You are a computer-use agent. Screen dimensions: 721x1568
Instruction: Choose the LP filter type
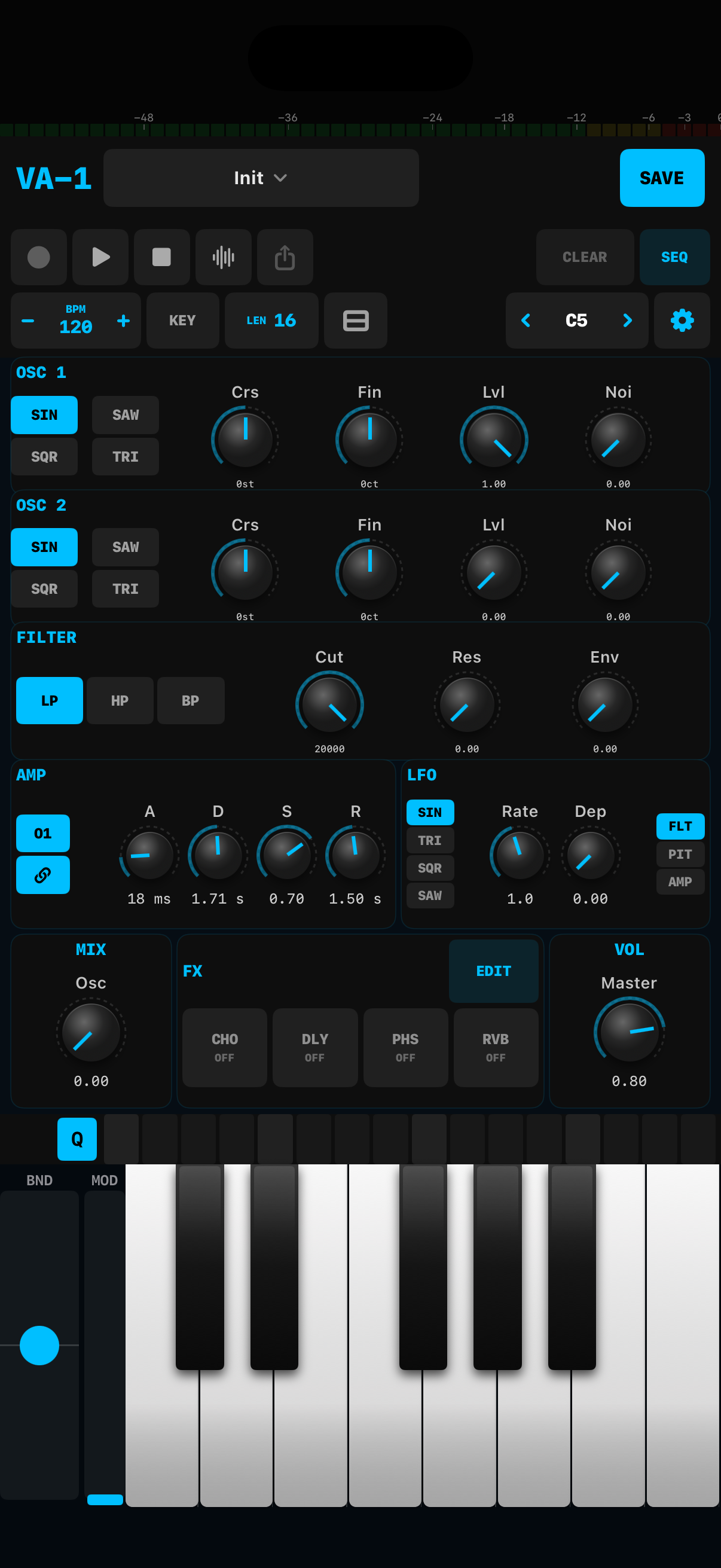tap(49, 700)
